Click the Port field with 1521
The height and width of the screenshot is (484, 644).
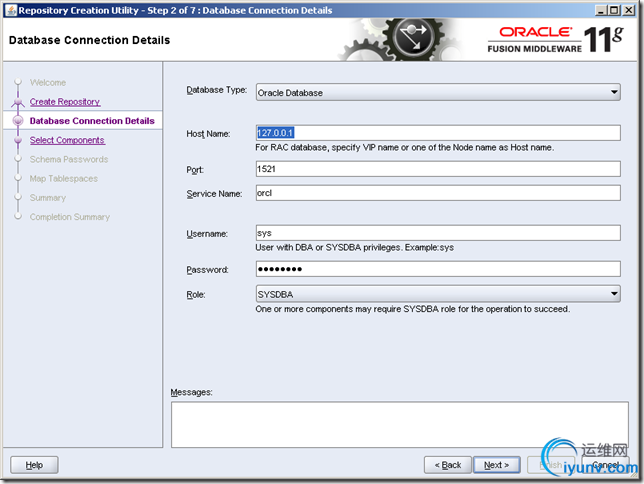(x=438, y=169)
